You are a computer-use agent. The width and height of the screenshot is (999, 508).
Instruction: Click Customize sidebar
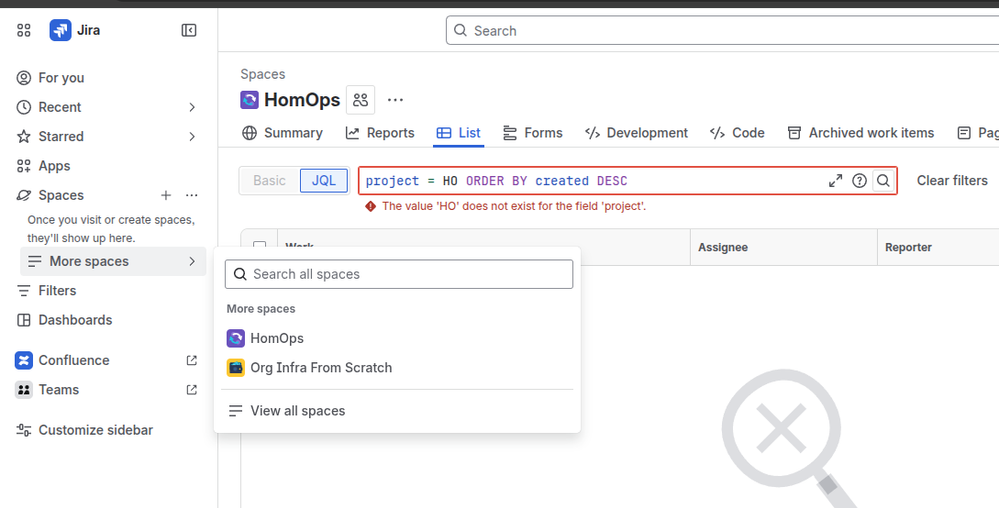click(96, 430)
